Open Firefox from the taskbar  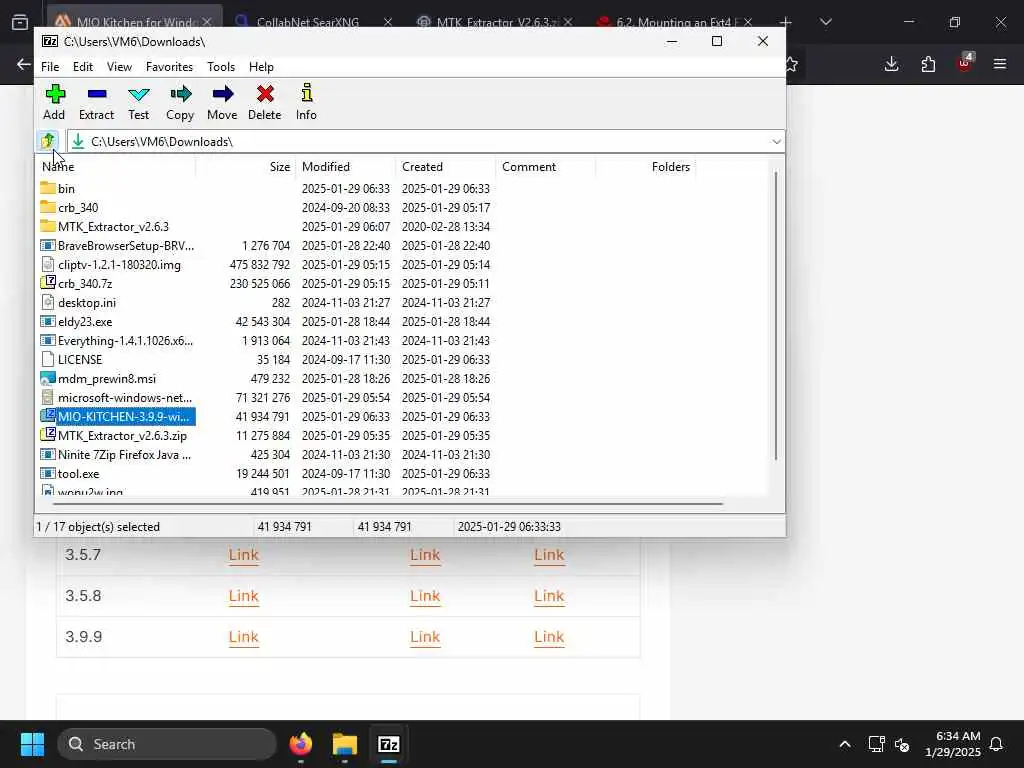[300, 744]
